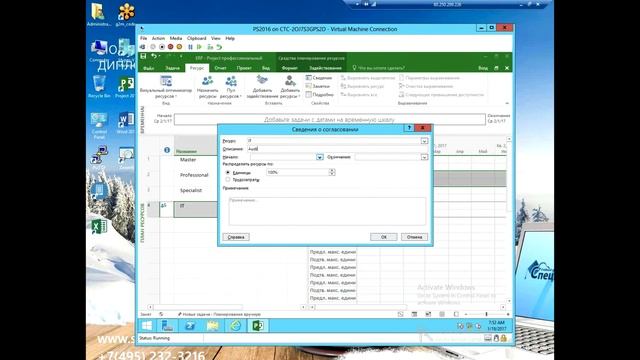Click the Ctrl+Alt+Delete icon in VM toolbar

point(142,47)
